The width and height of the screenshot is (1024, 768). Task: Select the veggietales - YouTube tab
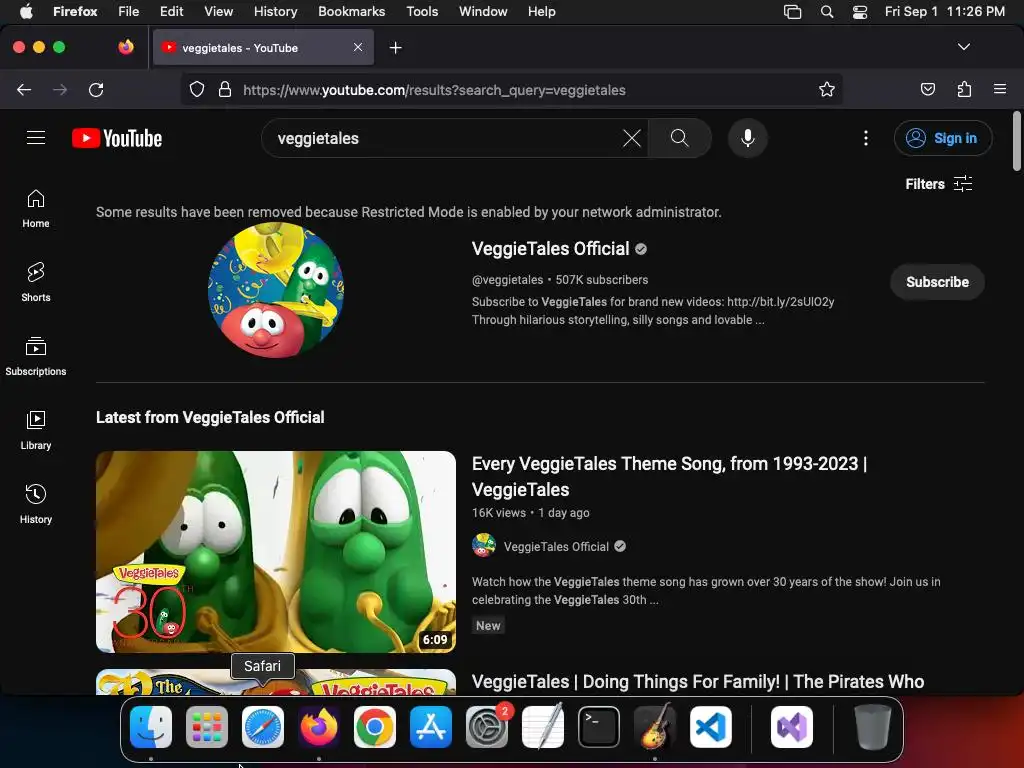(x=263, y=47)
